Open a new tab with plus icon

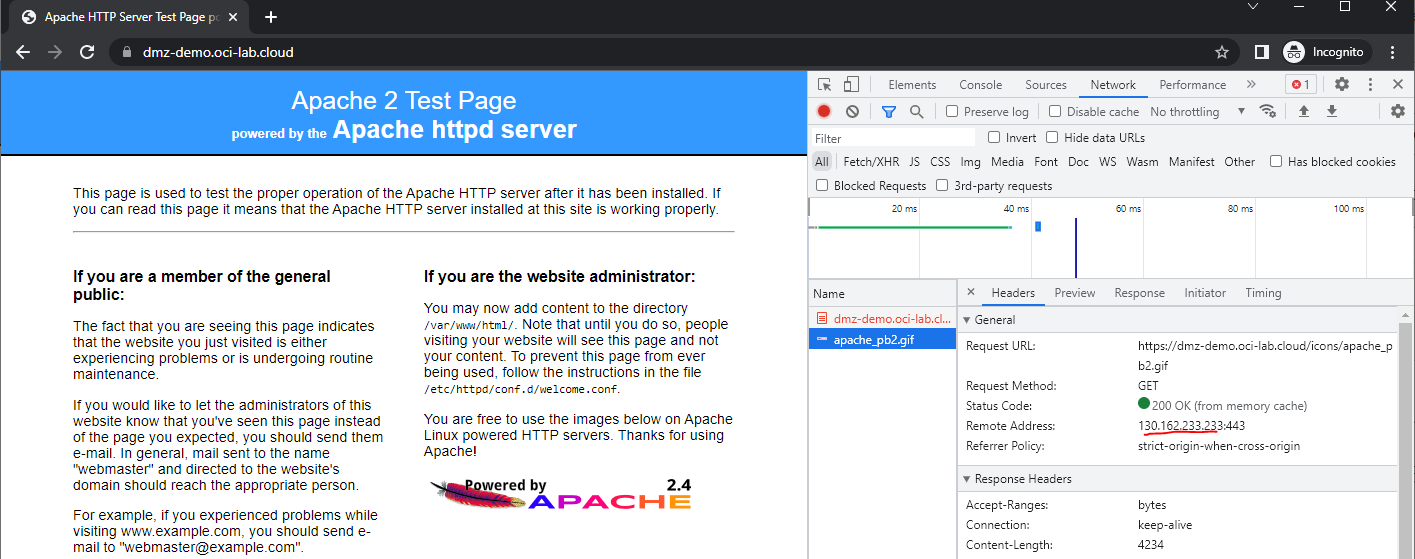click(x=271, y=17)
